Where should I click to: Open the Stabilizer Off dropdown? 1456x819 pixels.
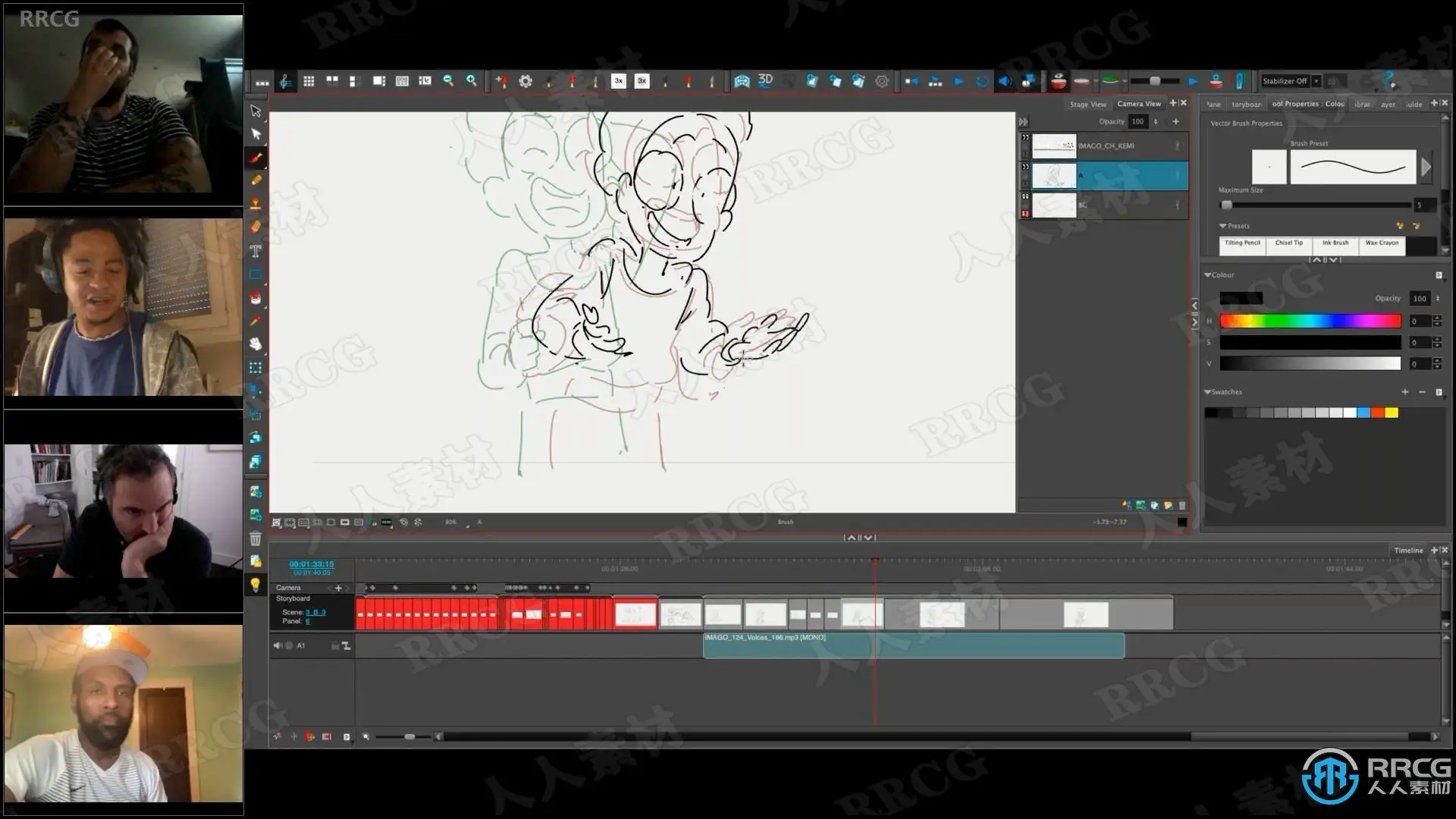coord(1316,81)
